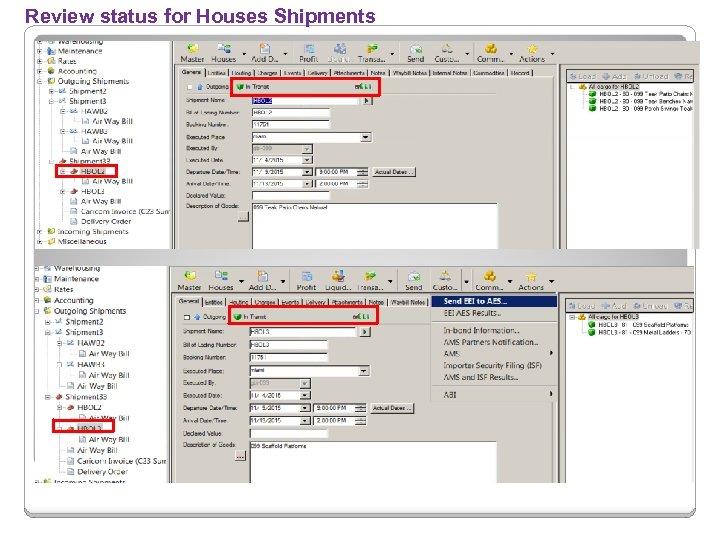
Task: Select the HBOL2 node in the HBOL2 window tree
Action: pos(93,171)
